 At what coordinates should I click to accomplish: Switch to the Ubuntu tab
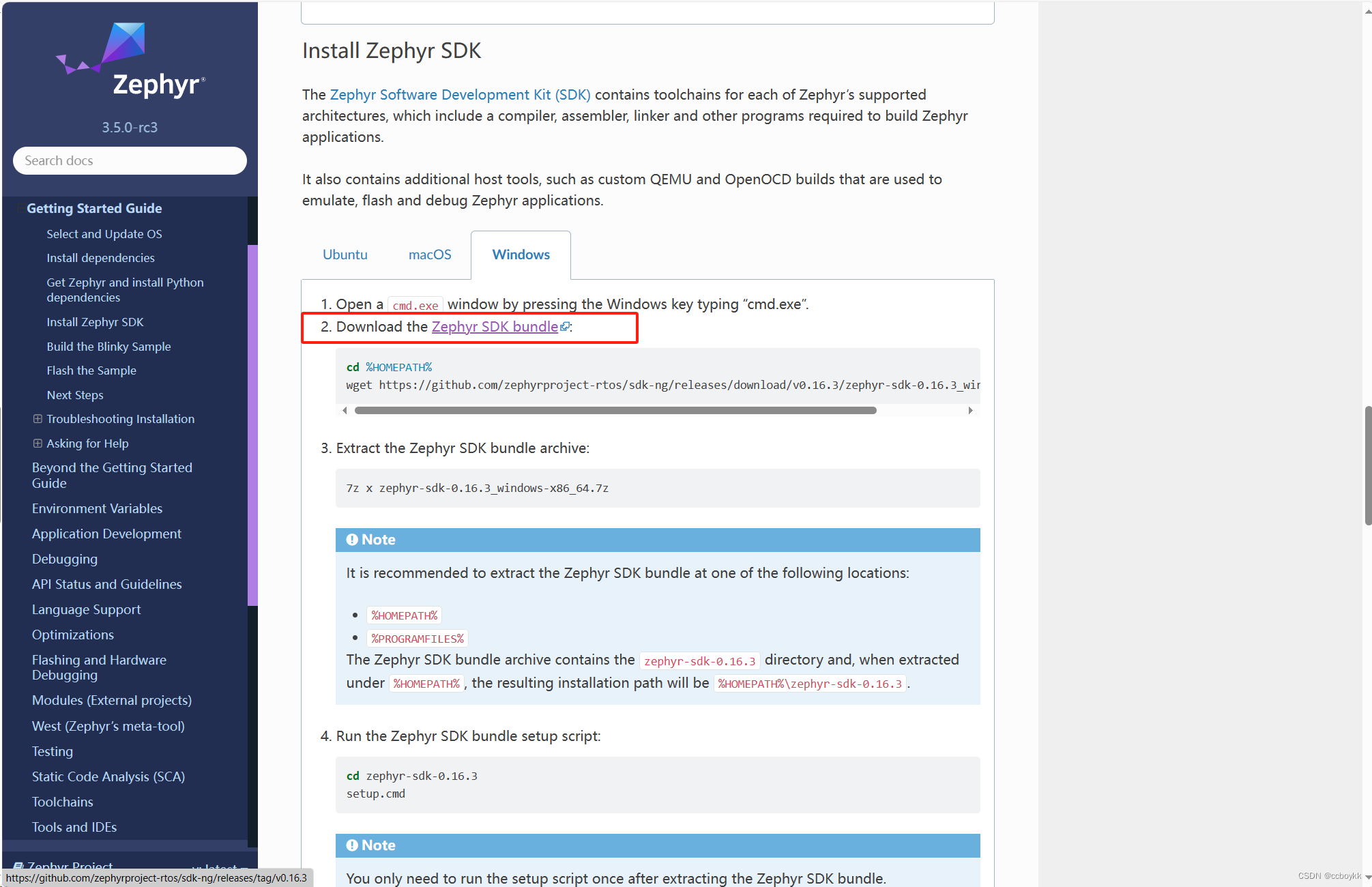[345, 255]
